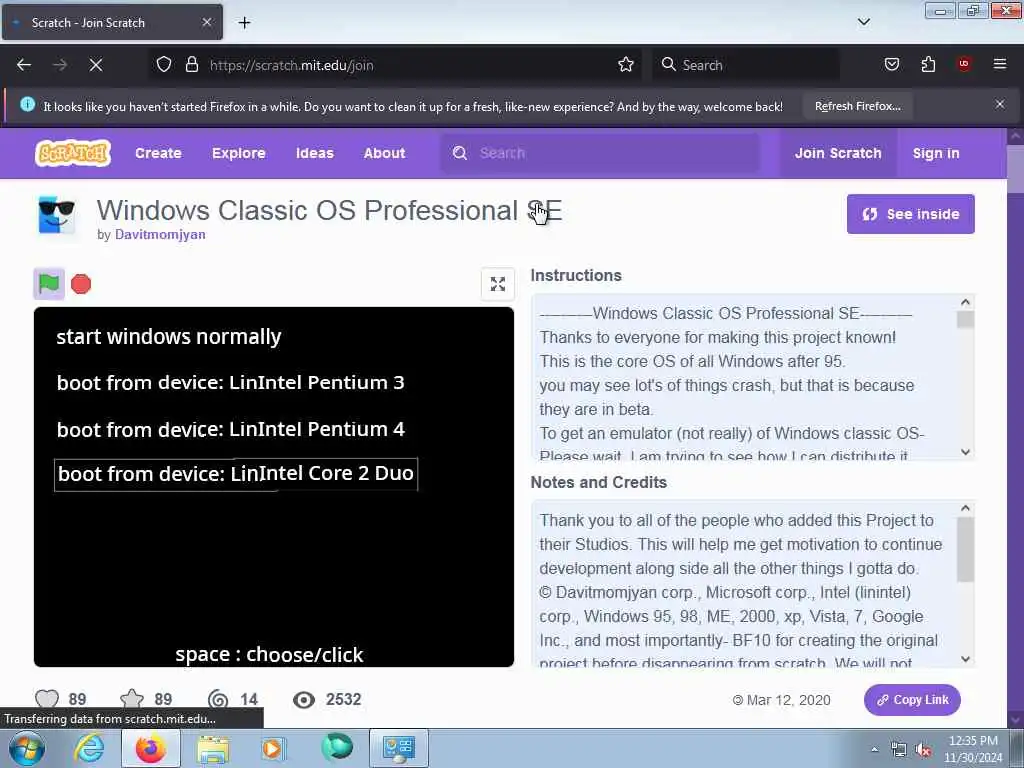The width and height of the screenshot is (1024, 768).
Task: Open the Pocket save icon
Action: (x=891, y=64)
